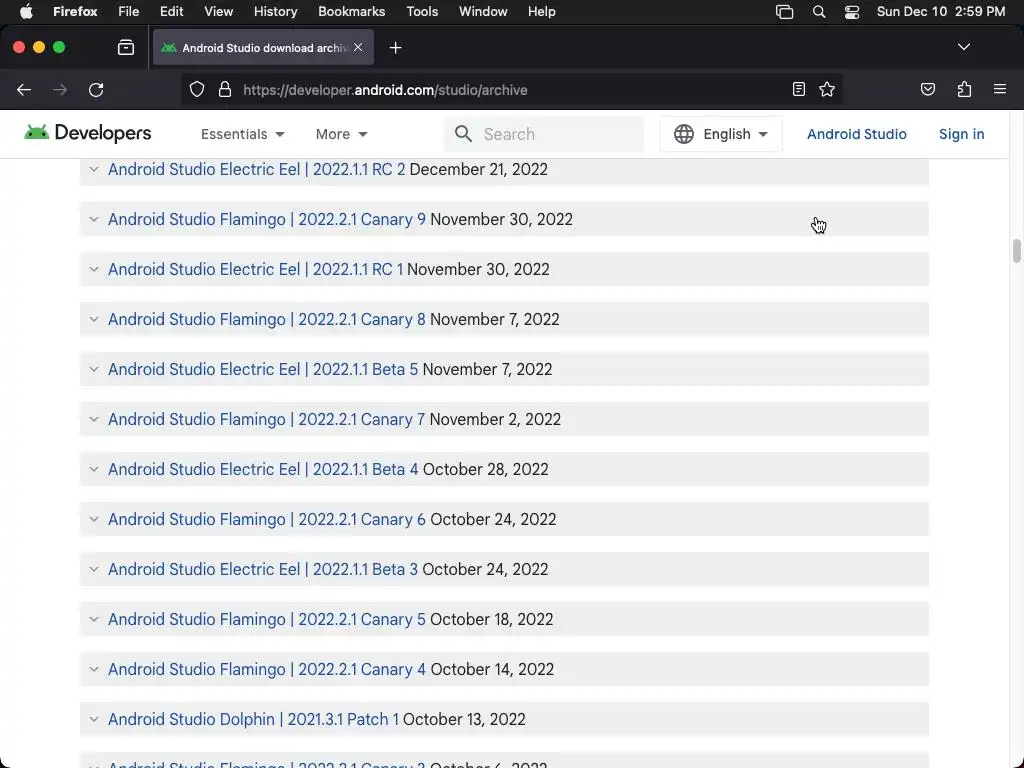Expand the Electric Eel Beta 3 row chevron
The width and height of the screenshot is (1024, 768).
[94, 569]
